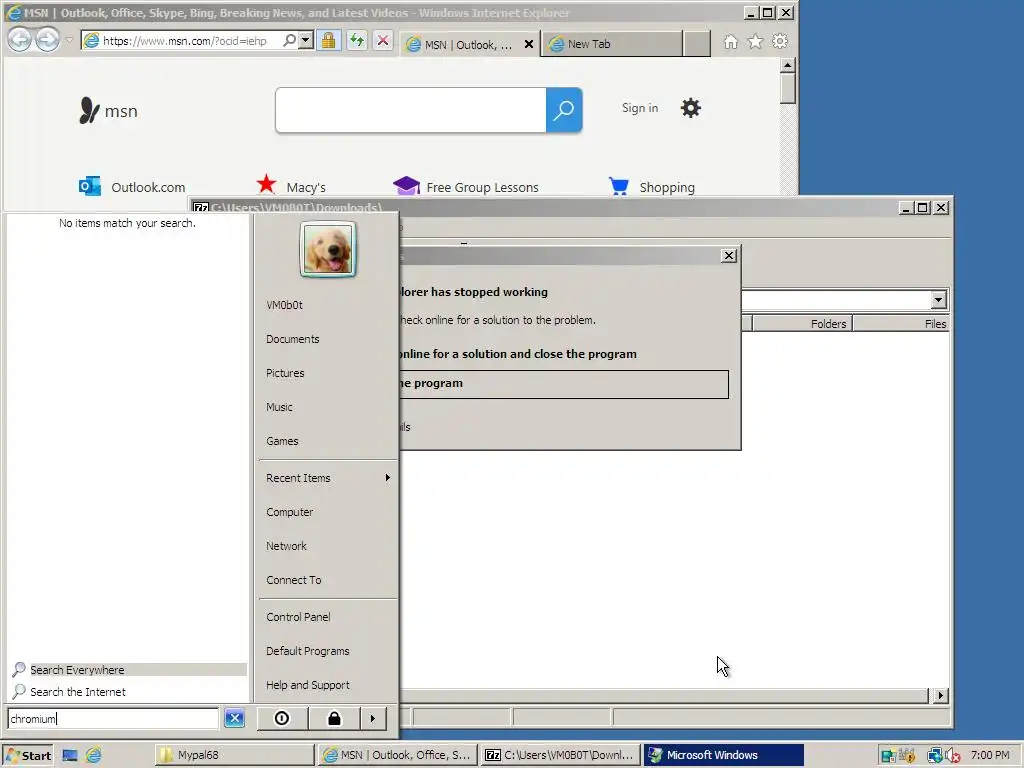
Task: Click the Sign in link on MSN
Action: (640, 108)
